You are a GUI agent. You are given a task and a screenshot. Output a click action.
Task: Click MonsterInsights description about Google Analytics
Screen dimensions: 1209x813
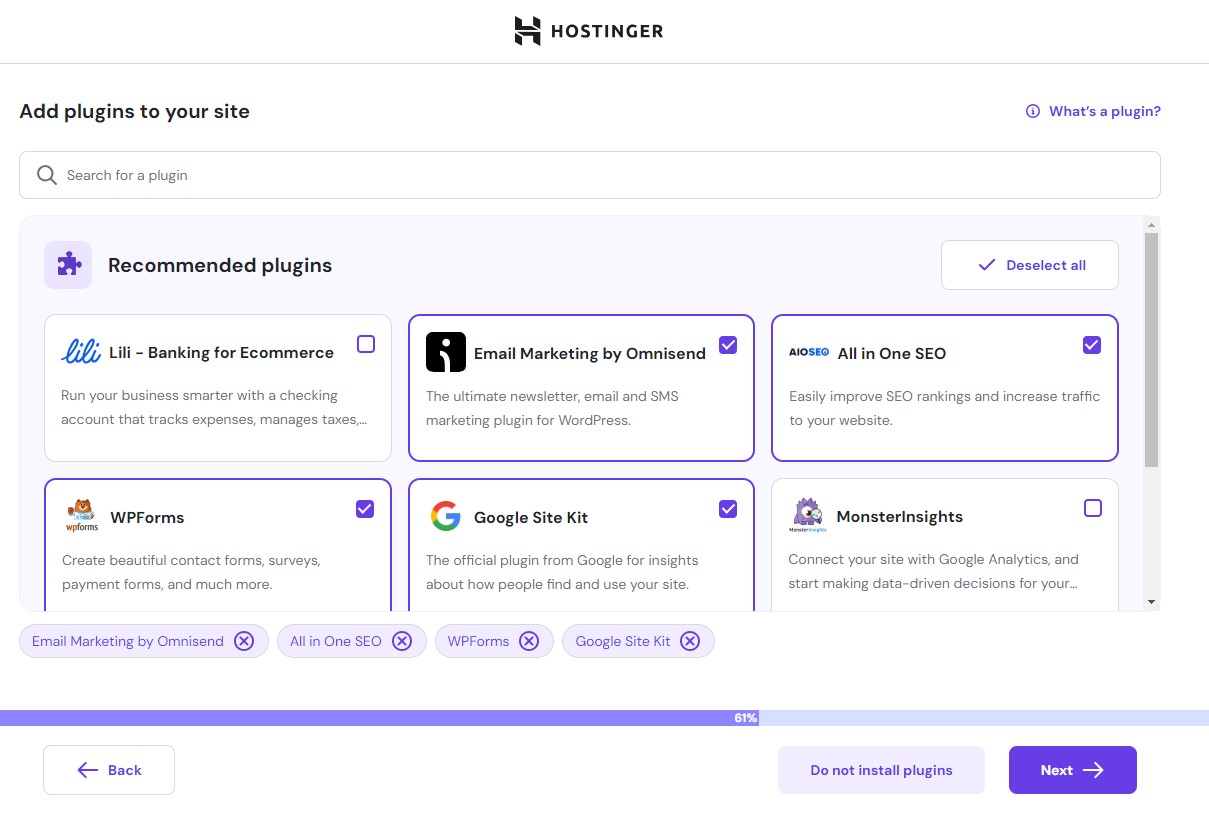pos(934,571)
